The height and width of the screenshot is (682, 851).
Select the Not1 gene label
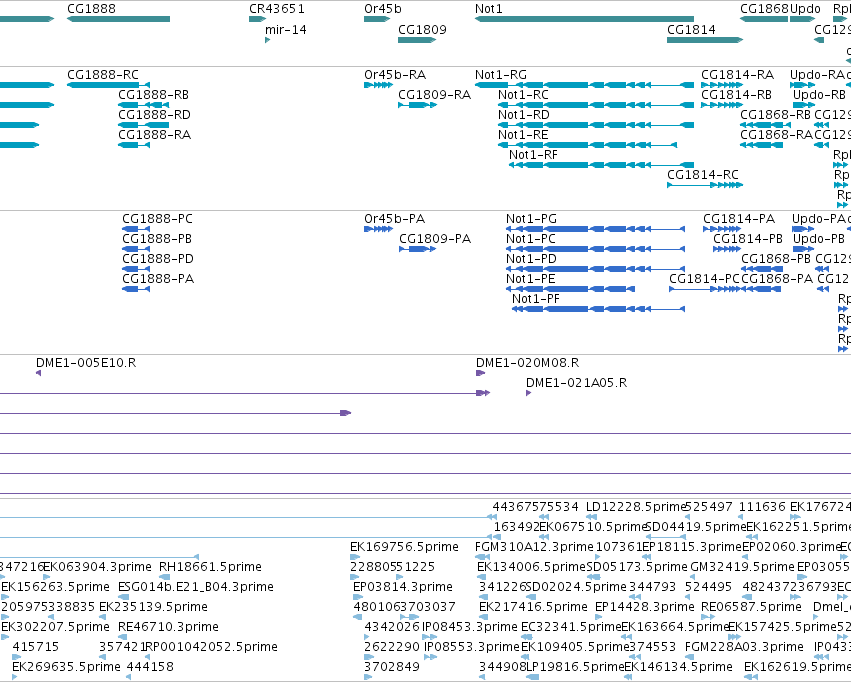488,9
